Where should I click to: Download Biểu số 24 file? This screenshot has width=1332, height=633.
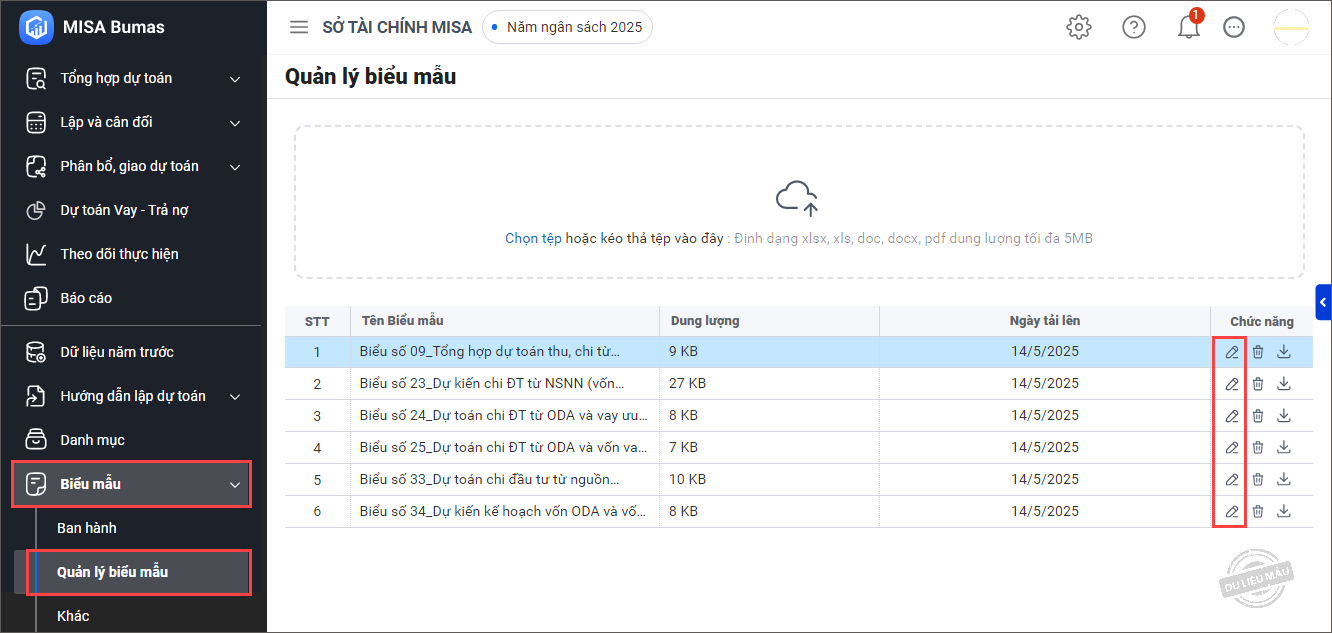pos(1284,416)
